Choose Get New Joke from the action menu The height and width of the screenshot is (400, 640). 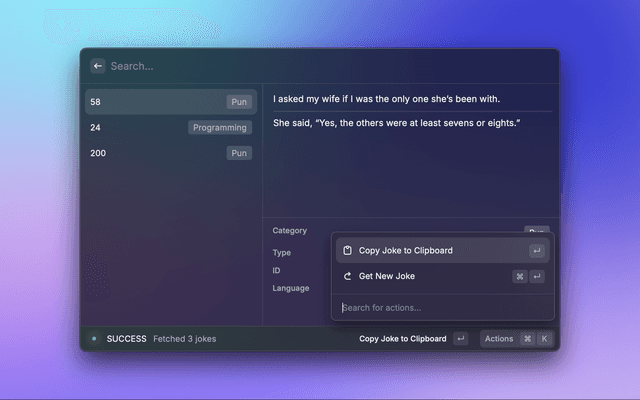pyautogui.click(x=387, y=276)
